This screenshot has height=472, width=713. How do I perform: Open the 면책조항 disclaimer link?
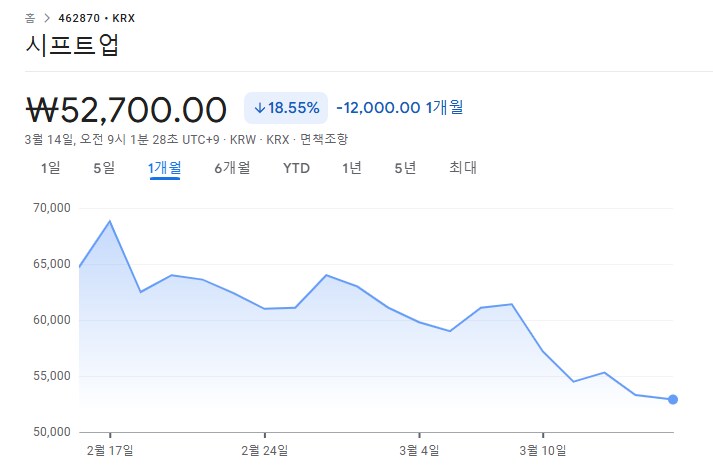[x=324, y=139]
